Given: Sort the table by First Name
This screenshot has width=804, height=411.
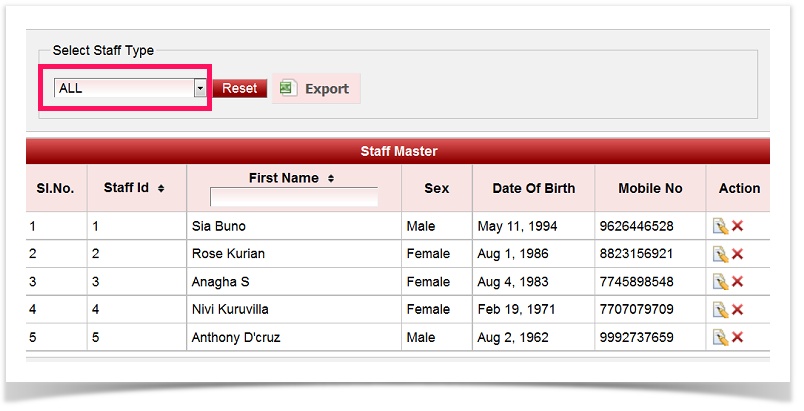Looking at the screenshot, I should point(331,179).
